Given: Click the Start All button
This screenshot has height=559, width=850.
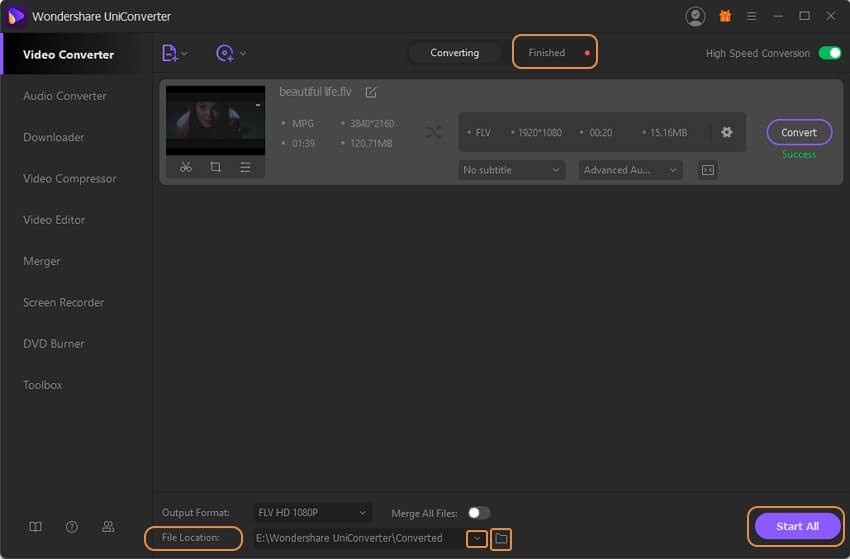Looking at the screenshot, I should [797, 526].
